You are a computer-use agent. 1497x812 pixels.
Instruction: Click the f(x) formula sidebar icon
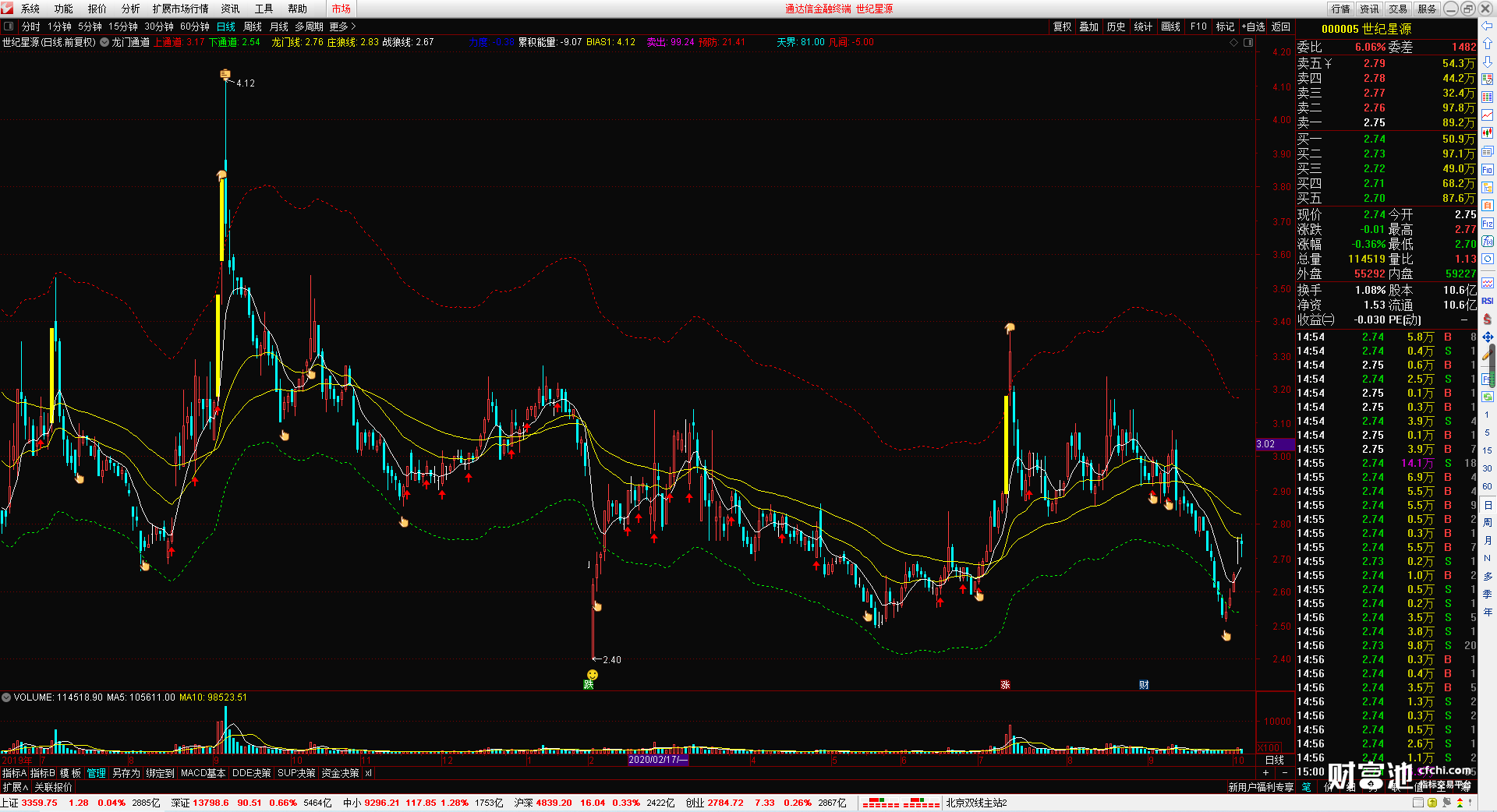point(1488,242)
